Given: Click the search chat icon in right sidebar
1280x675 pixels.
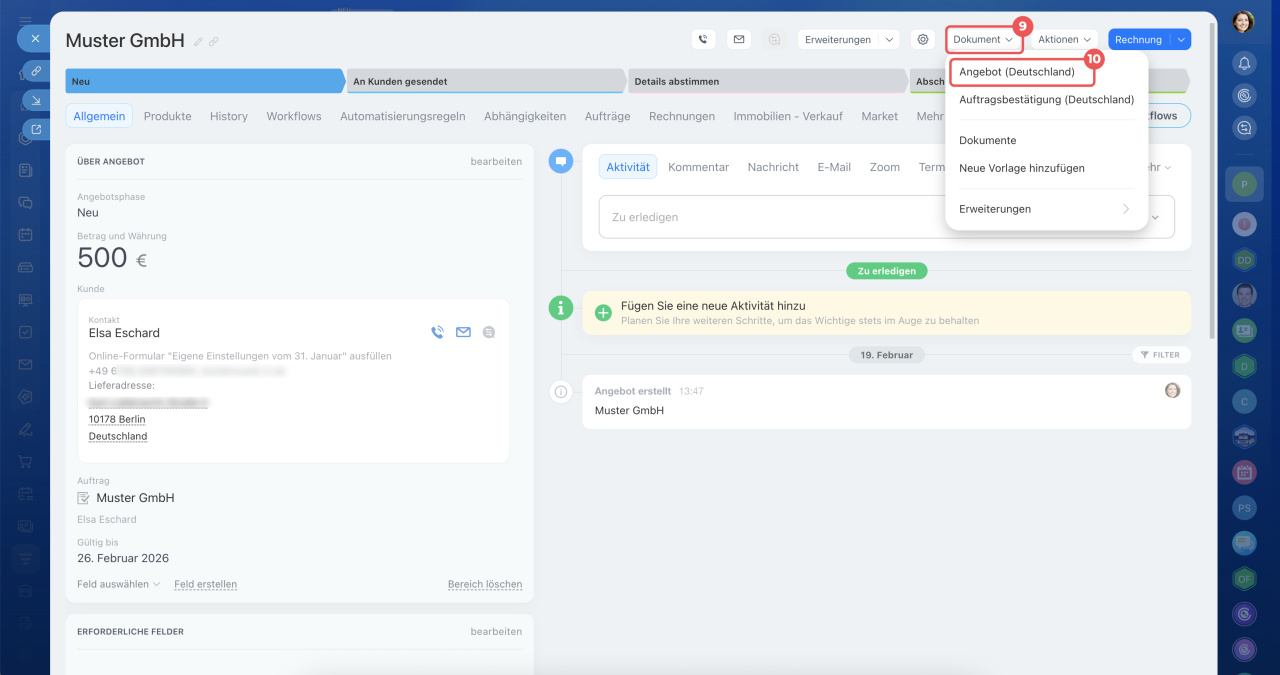Looking at the screenshot, I should pos(1245,128).
